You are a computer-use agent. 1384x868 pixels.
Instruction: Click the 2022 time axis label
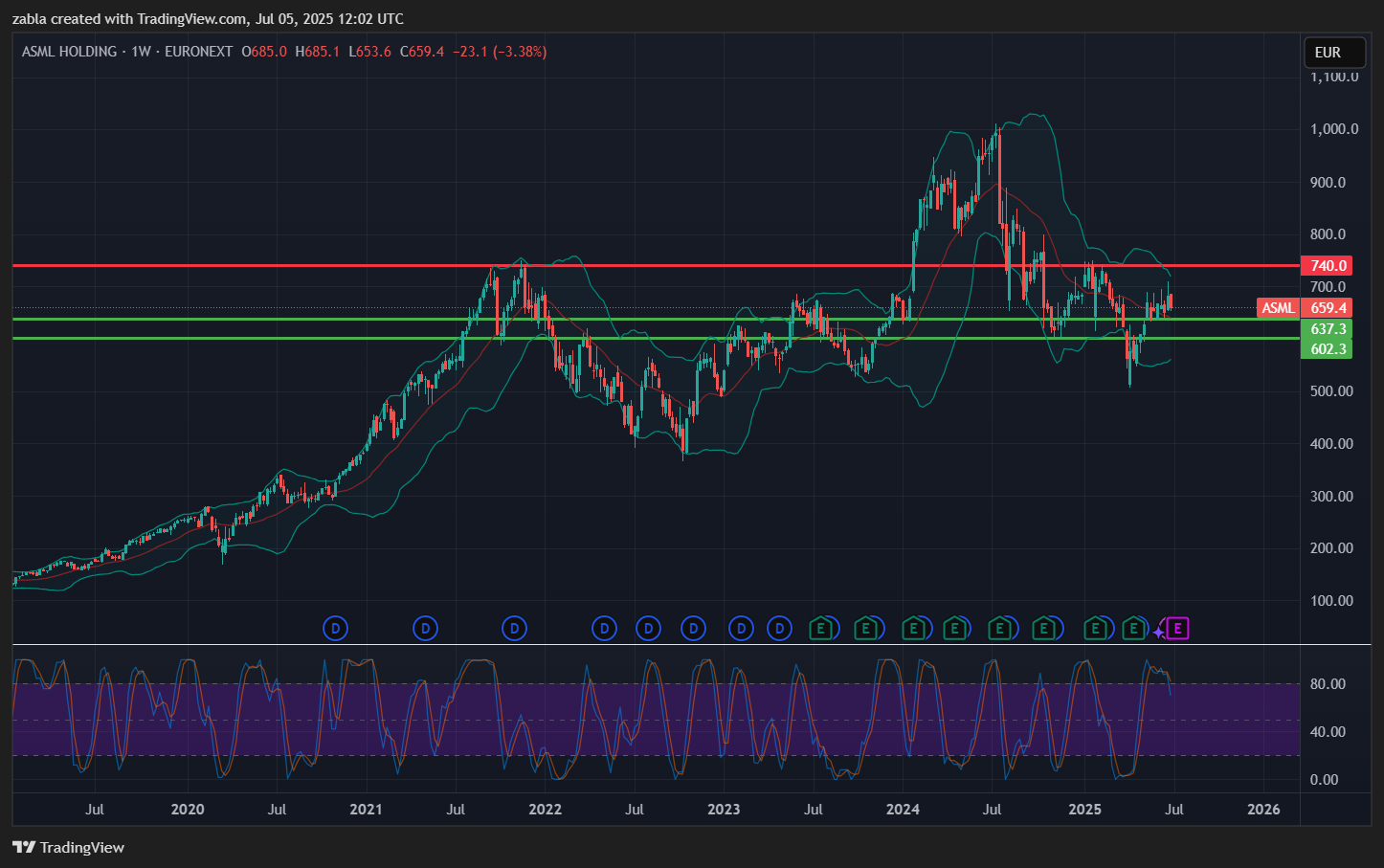coord(546,810)
